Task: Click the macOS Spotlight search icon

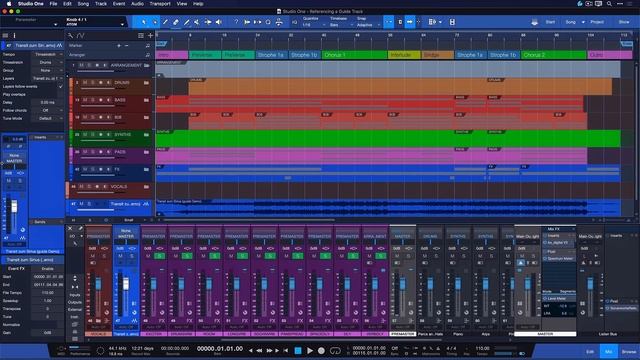Action: click(x=609, y=4)
